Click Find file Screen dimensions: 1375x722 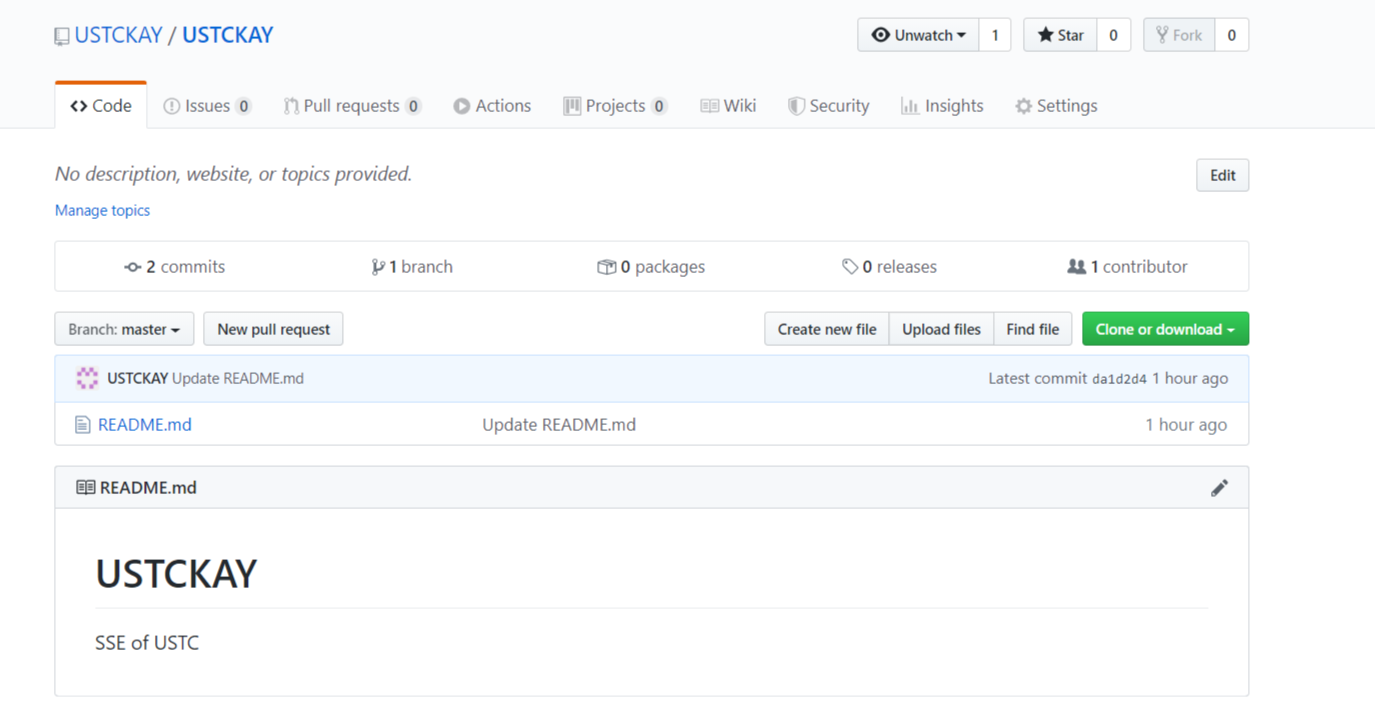[x=1033, y=329]
